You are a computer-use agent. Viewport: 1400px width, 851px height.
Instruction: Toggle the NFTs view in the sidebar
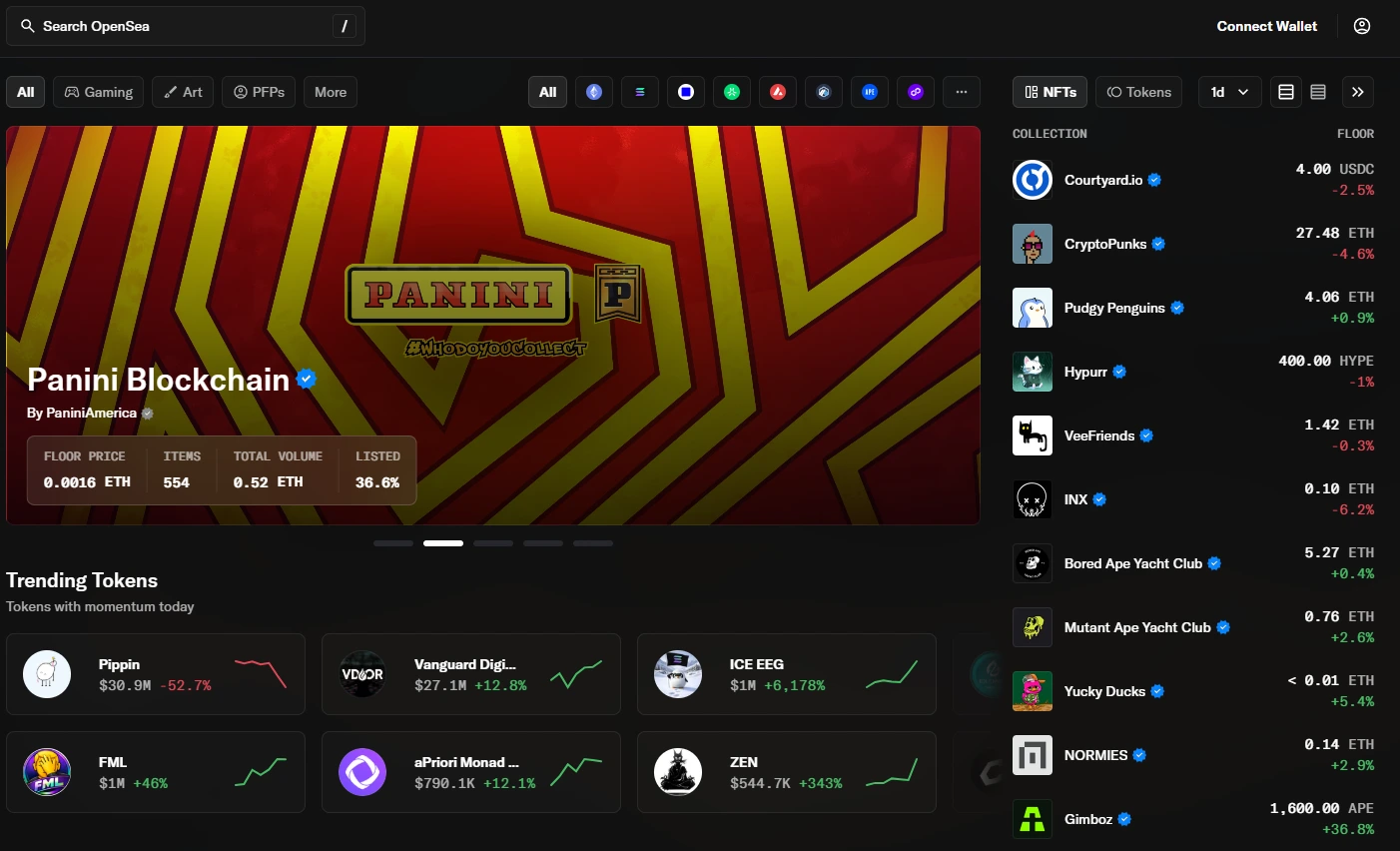pyautogui.click(x=1049, y=91)
